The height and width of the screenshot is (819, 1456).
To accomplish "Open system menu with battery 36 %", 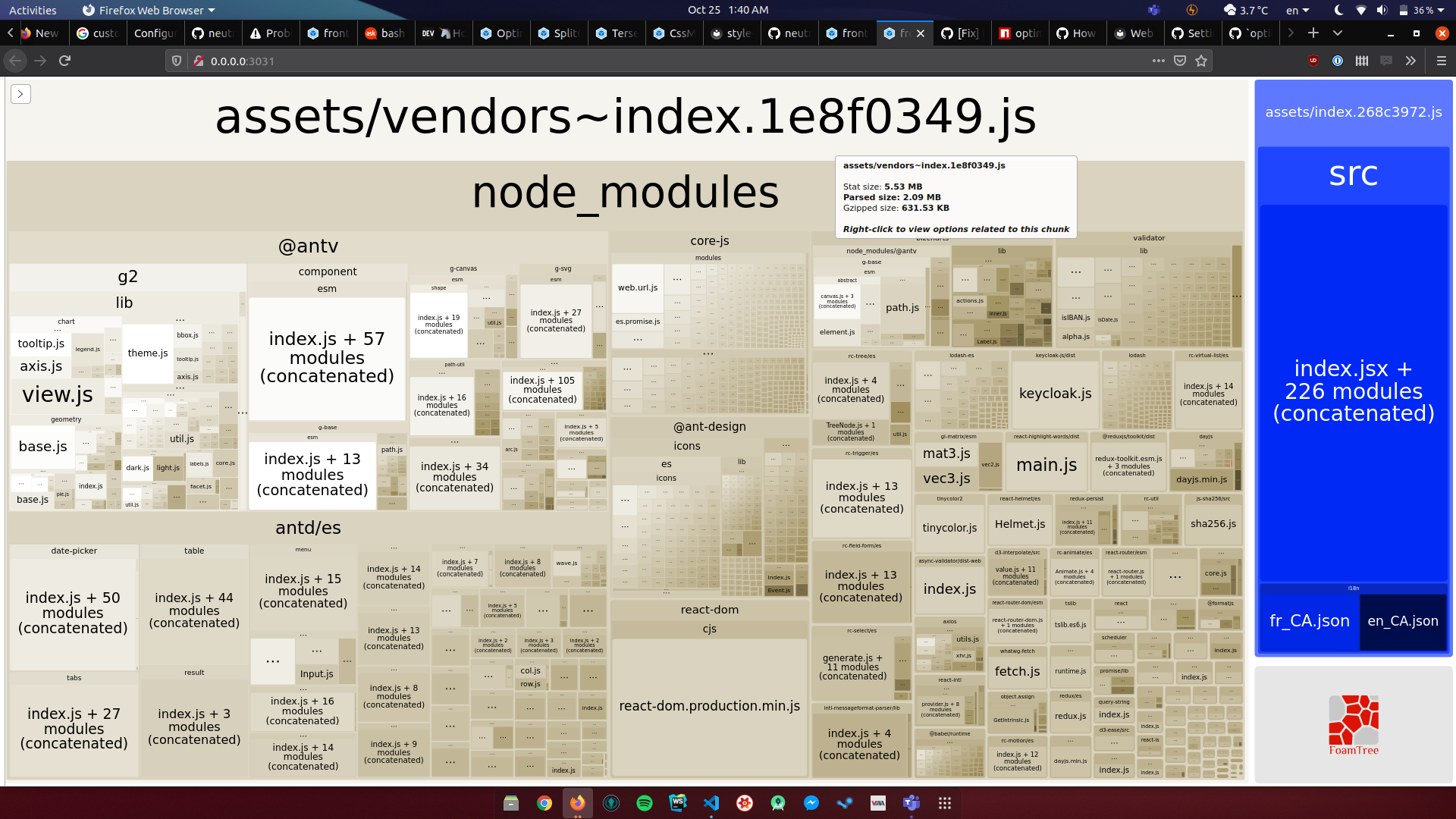I will tap(1422, 10).
